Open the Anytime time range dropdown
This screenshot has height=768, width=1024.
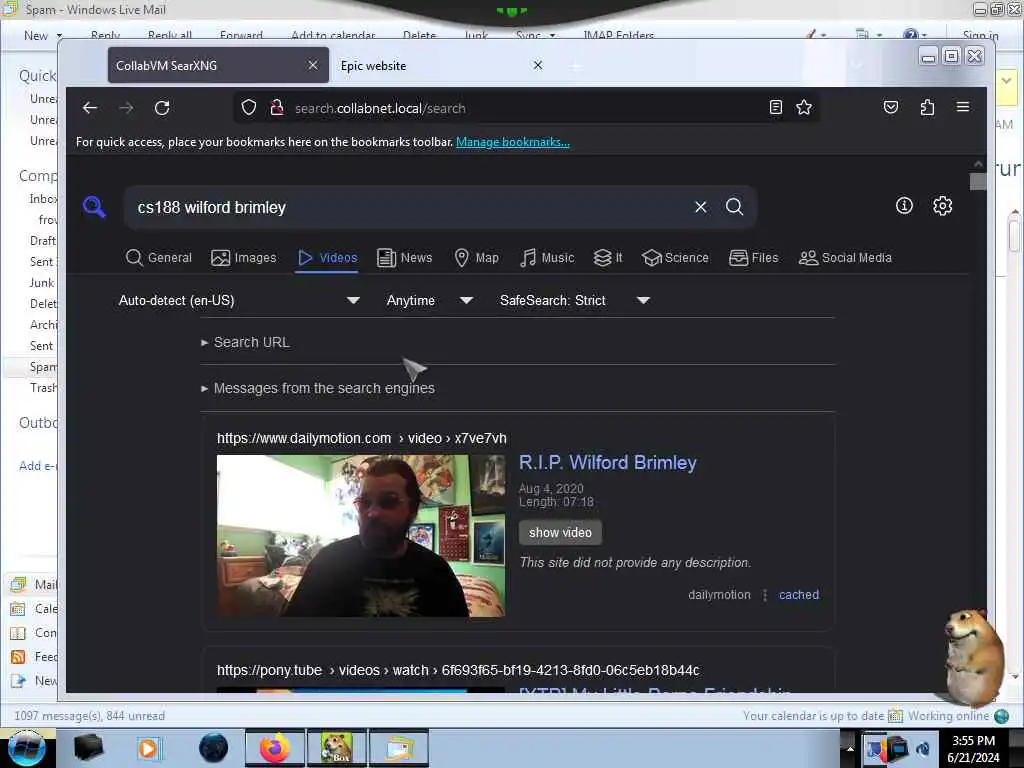429,300
